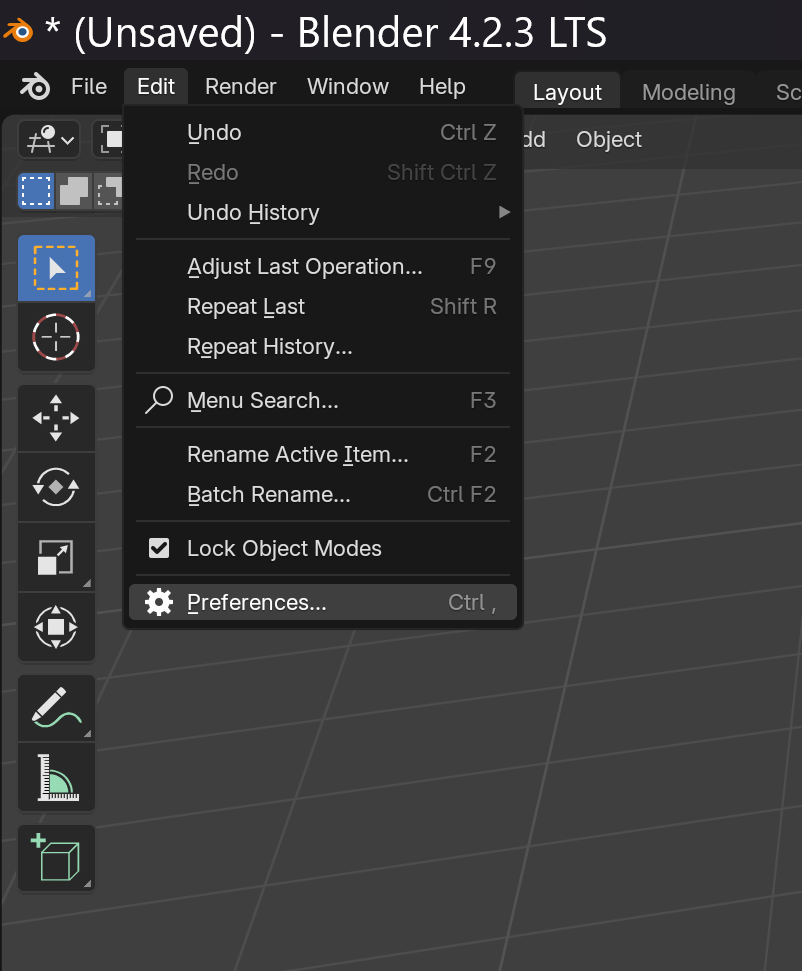This screenshot has width=802, height=971.
Task: Choose Undo from Edit menu
Action: tap(323, 133)
